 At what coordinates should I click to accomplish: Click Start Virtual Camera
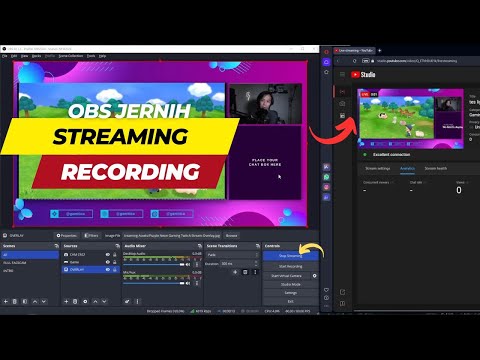click(286, 276)
